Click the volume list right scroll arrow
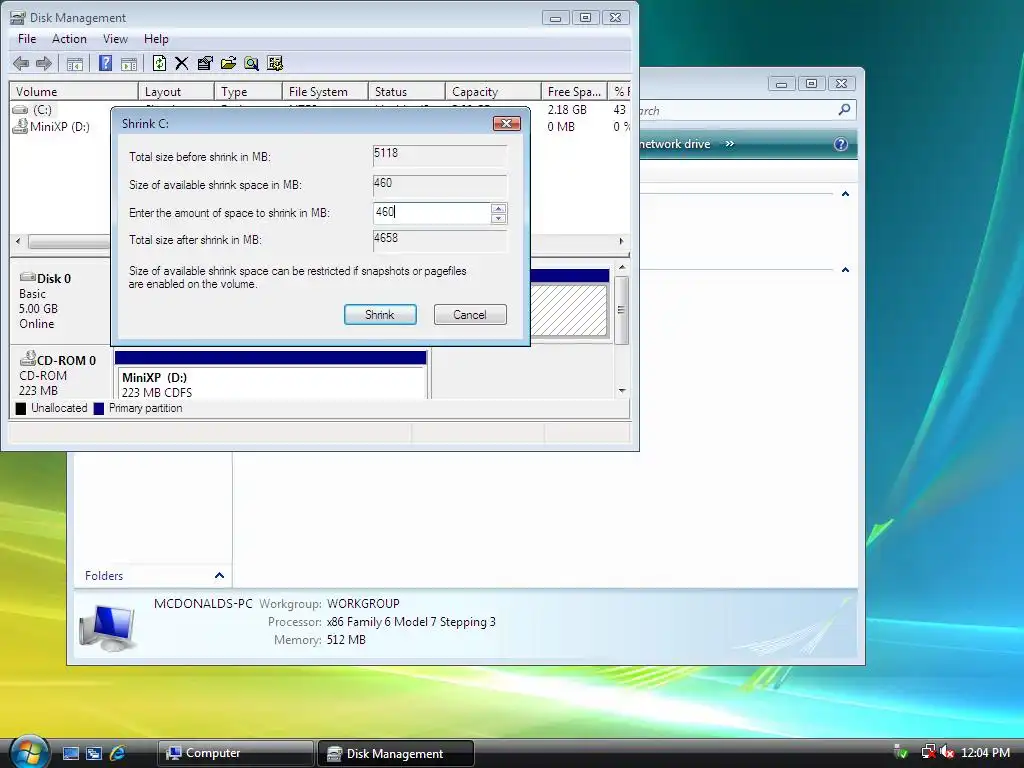 click(621, 242)
